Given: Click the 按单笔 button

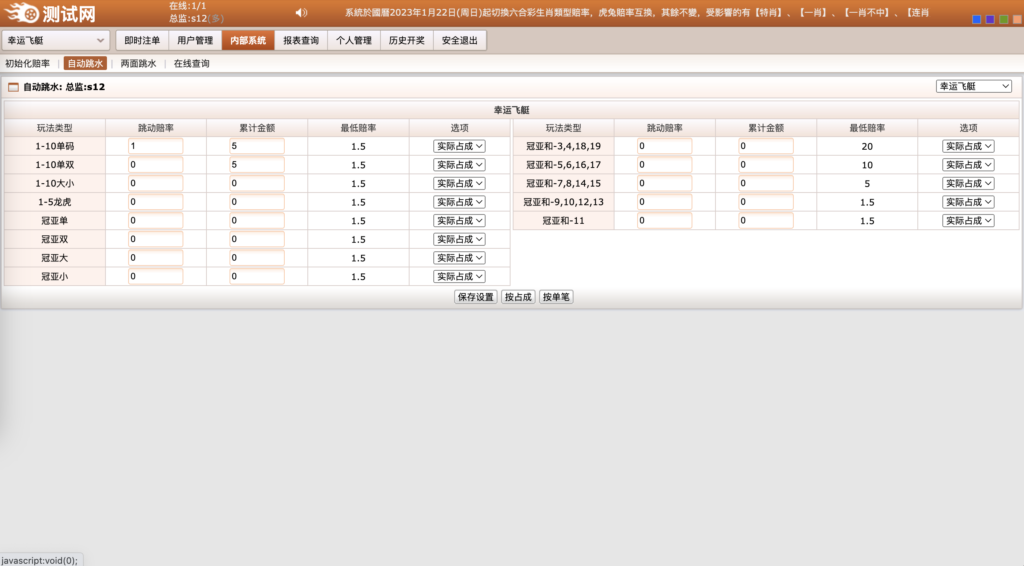Looking at the screenshot, I should pyautogui.click(x=556, y=297).
